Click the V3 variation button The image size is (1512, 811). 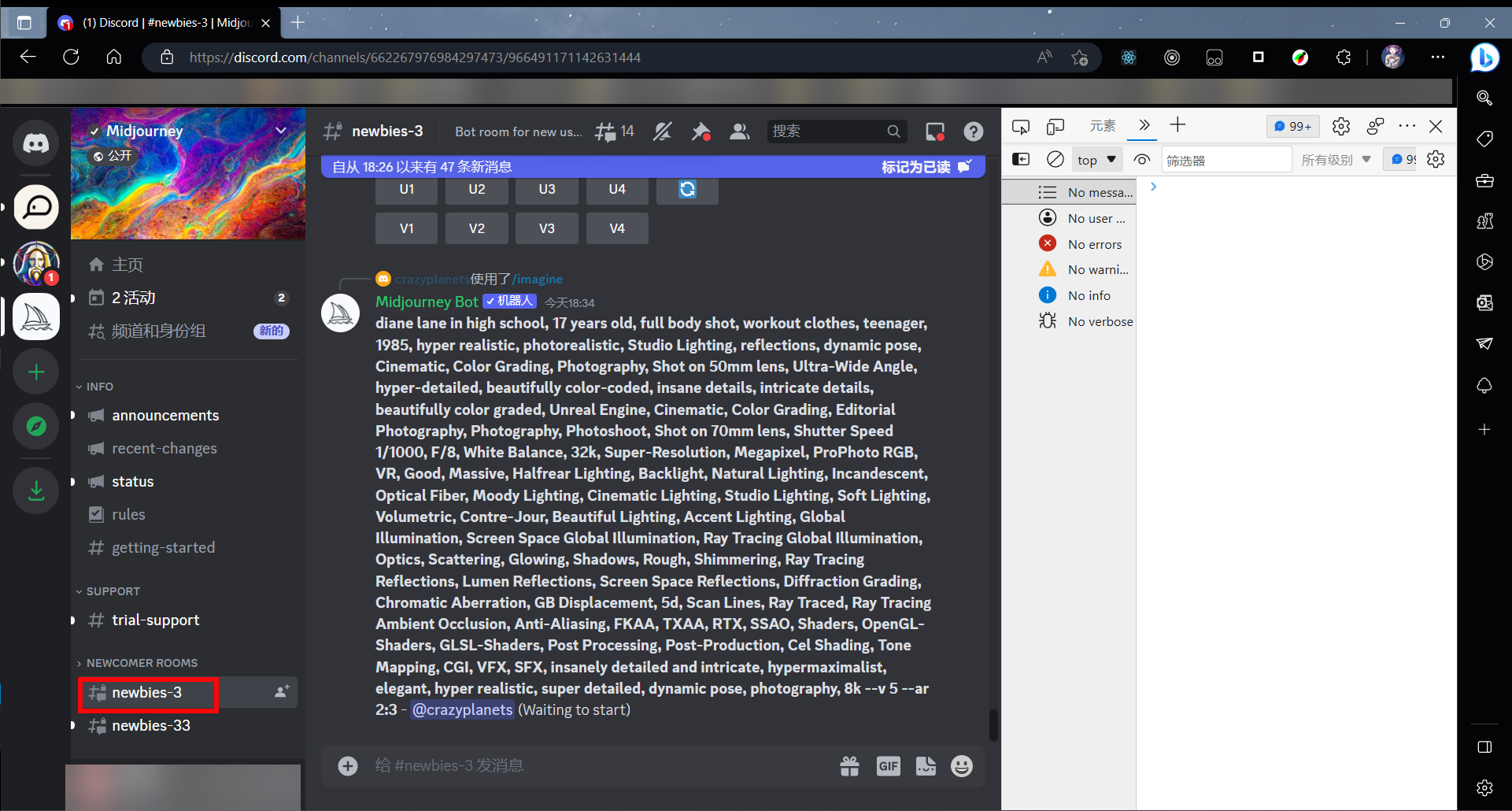(547, 228)
